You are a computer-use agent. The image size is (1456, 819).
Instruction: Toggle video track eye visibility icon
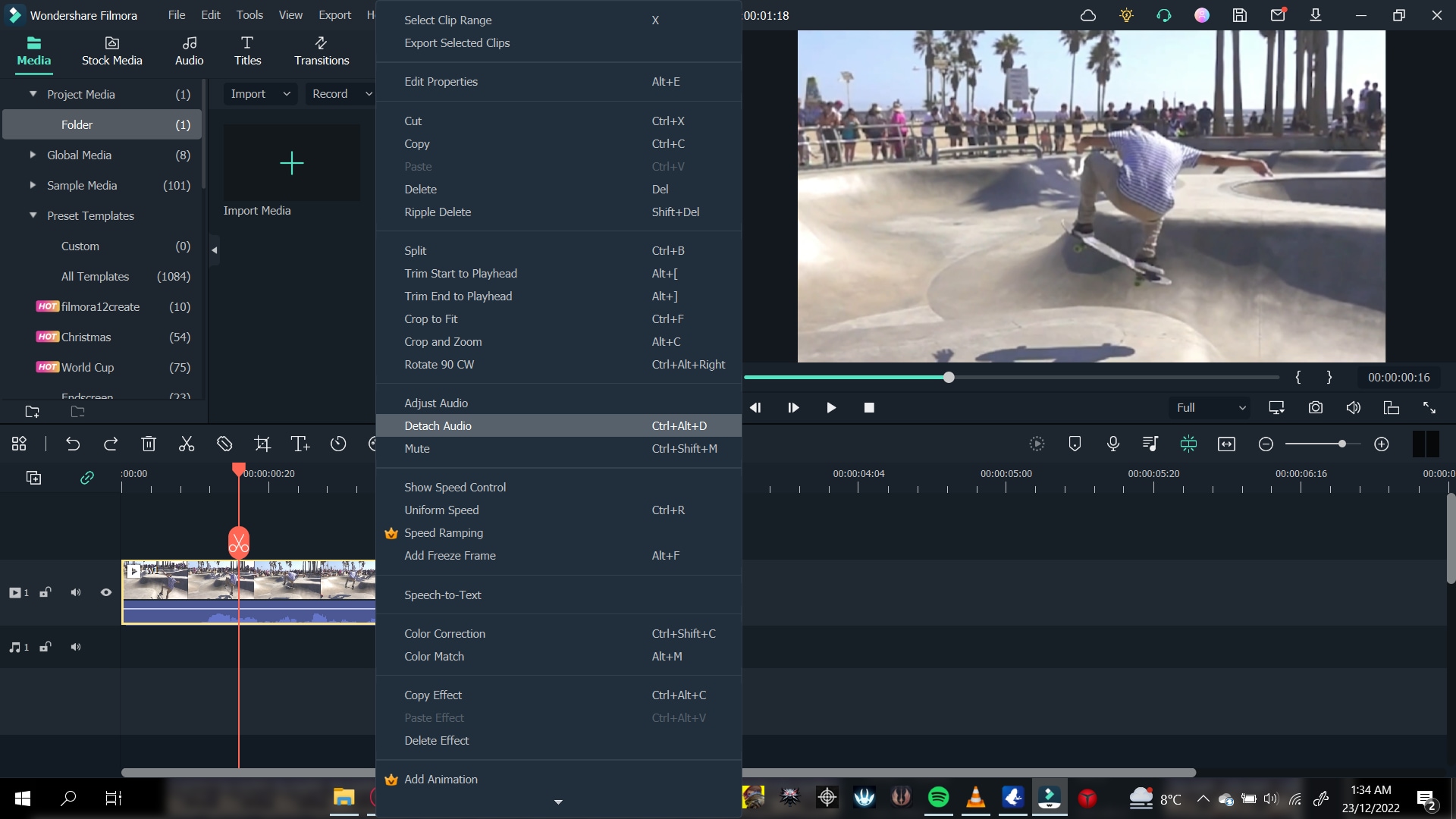[106, 592]
